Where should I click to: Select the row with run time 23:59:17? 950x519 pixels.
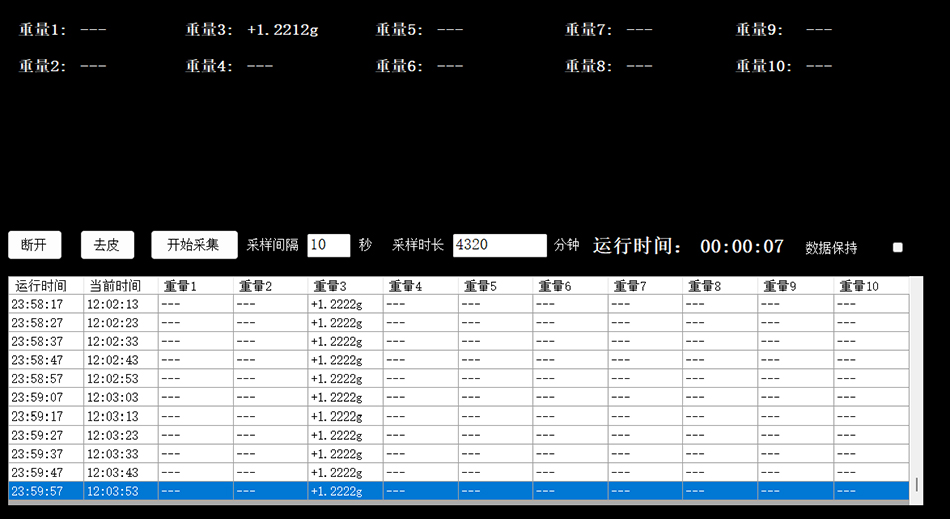pos(459,417)
